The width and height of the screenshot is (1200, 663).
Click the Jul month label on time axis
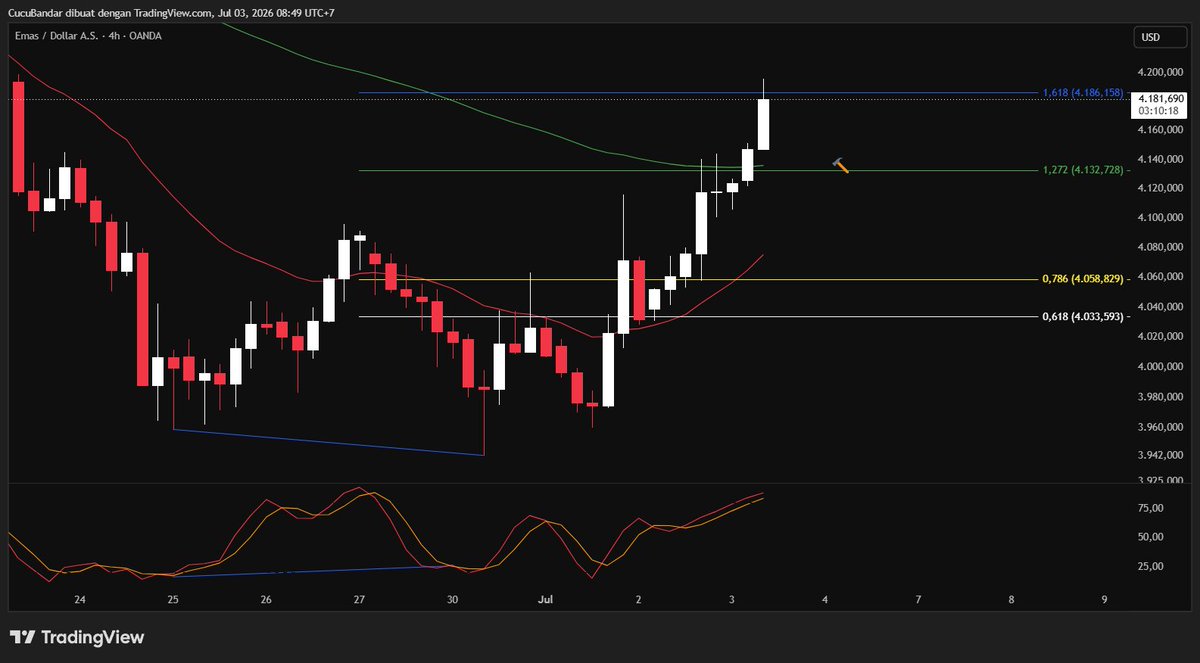pos(546,600)
